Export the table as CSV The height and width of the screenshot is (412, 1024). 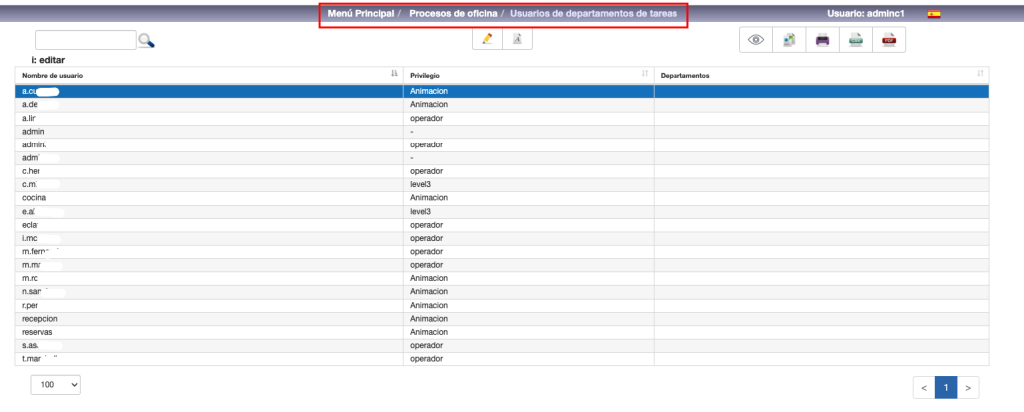856,40
